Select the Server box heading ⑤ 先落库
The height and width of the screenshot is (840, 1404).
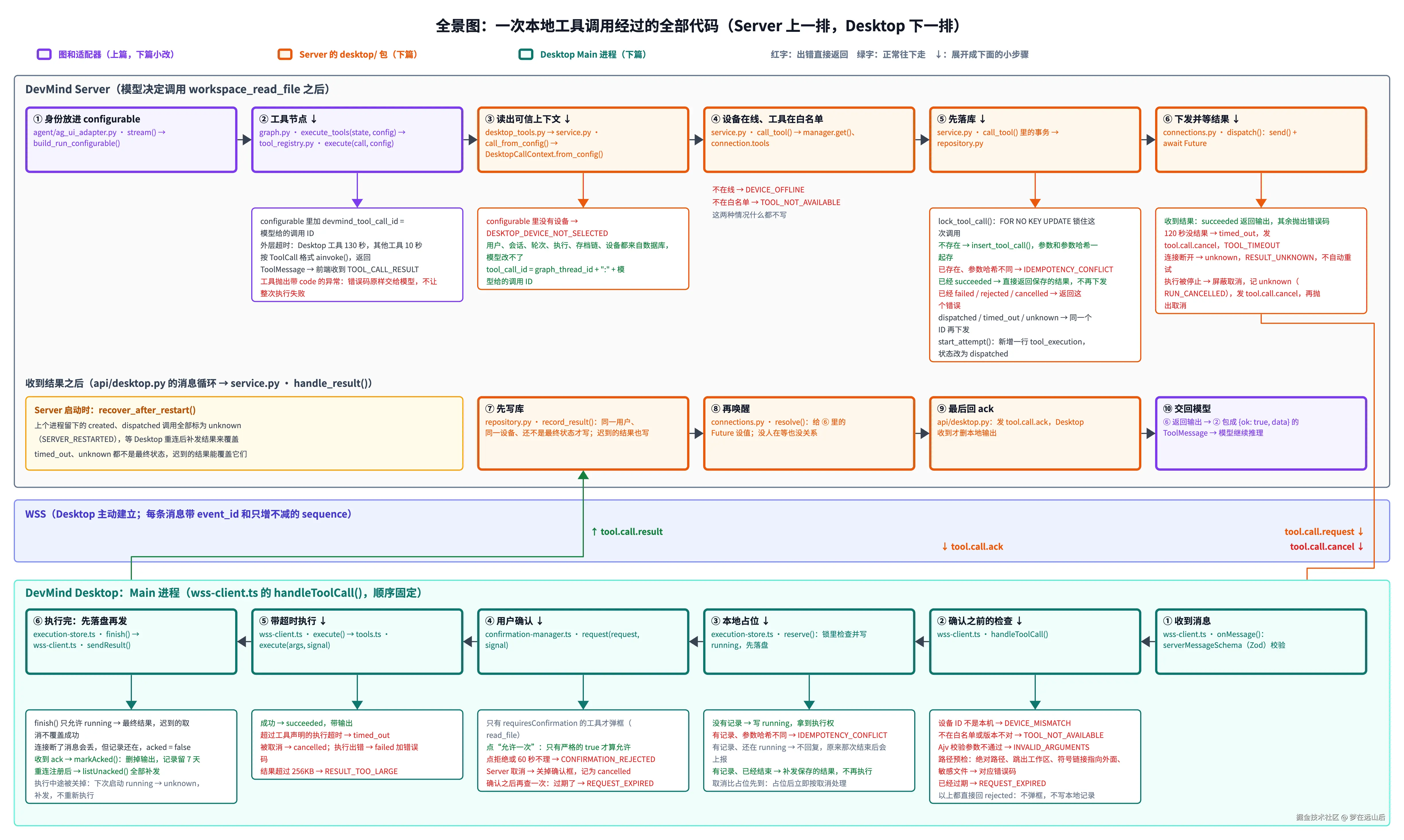(x=962, y=119)
